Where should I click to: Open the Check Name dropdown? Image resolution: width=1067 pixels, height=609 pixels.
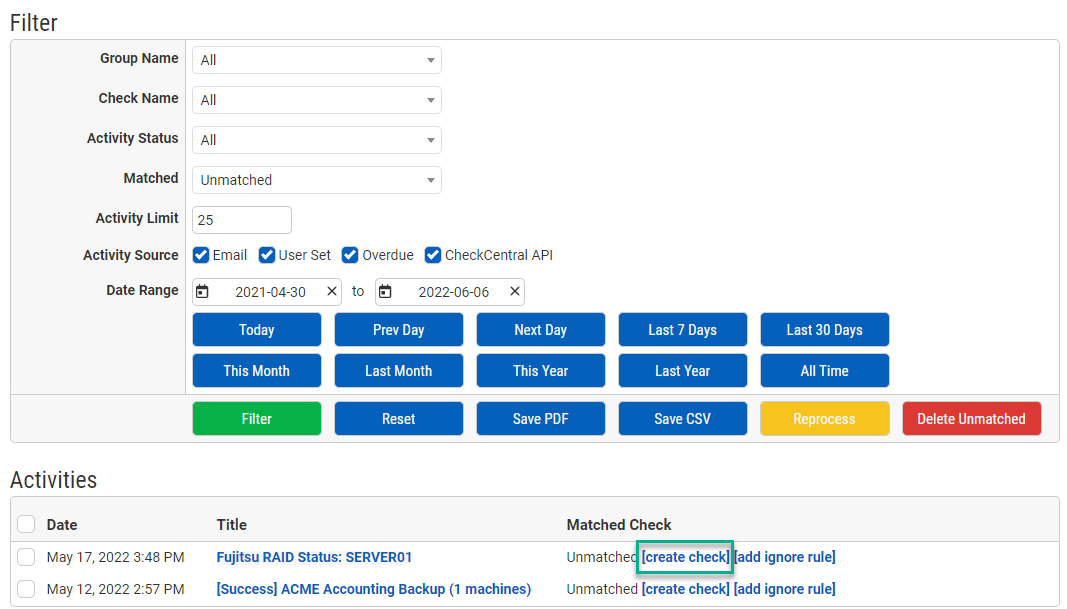point(316,100)
